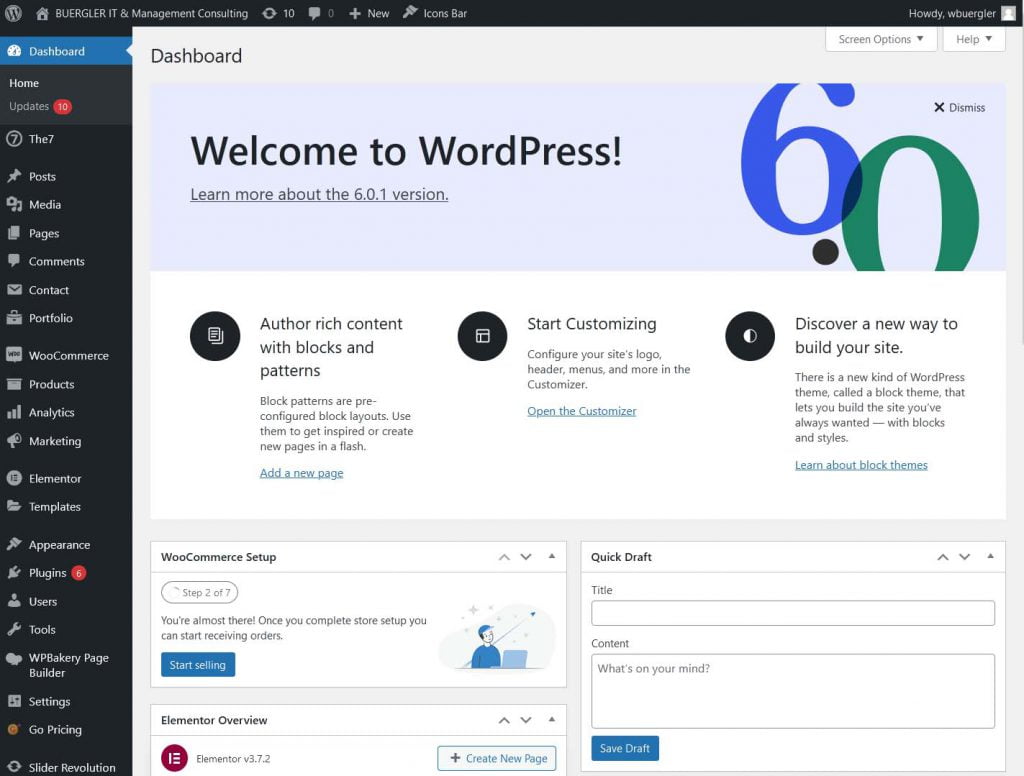Open The7 theme icon in sidebar
1024x776 pixels.
(14, 138)
